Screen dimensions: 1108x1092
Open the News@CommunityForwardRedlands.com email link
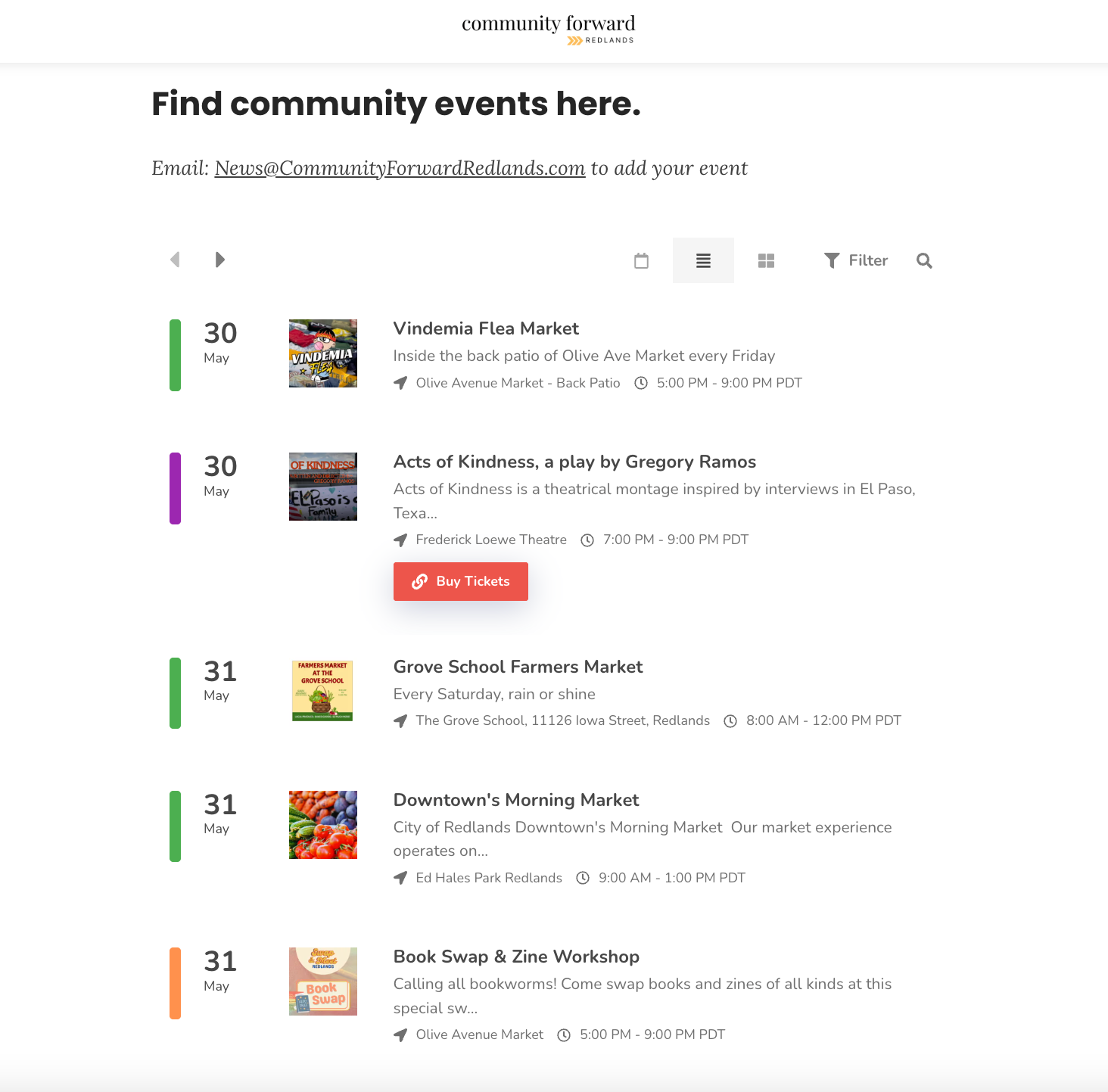click(x=400, y=168)
